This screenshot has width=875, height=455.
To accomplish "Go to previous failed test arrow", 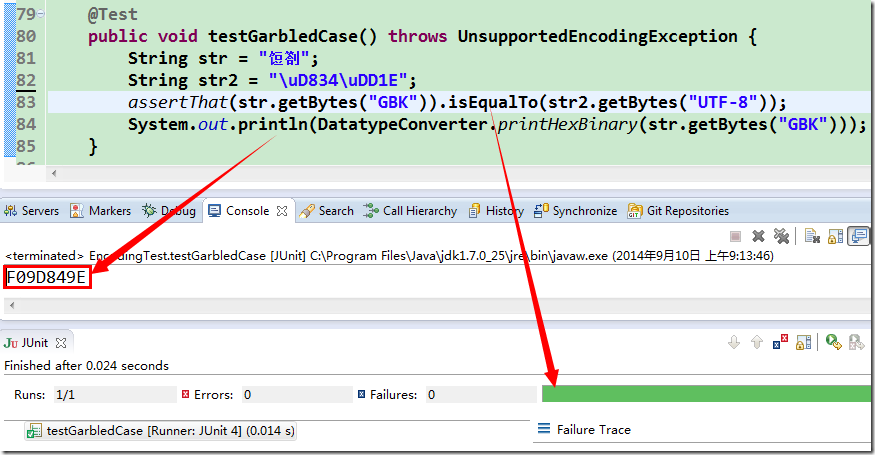I will click(757, 343).
